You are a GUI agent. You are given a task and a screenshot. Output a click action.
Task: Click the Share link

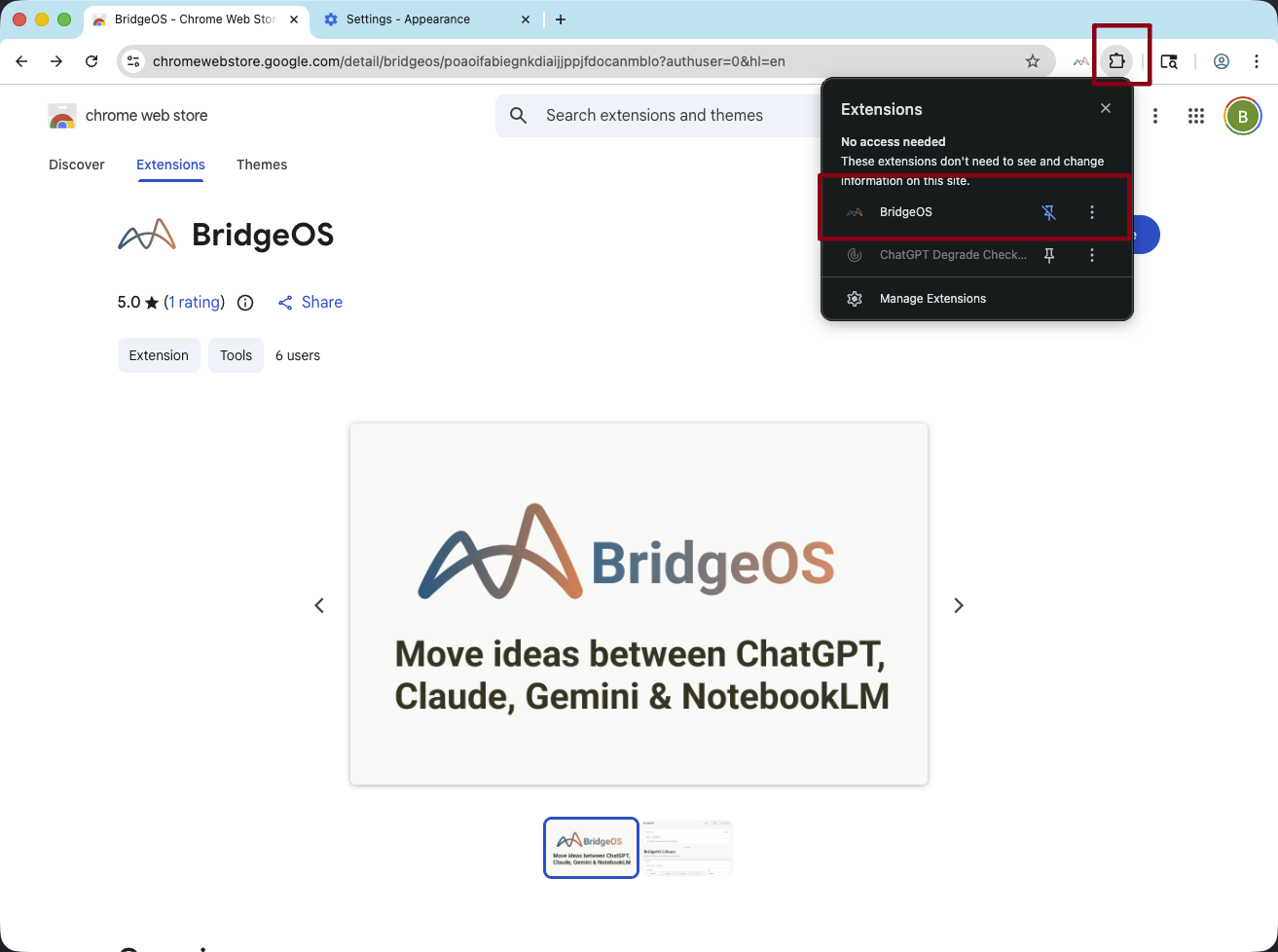pos(310,303)
